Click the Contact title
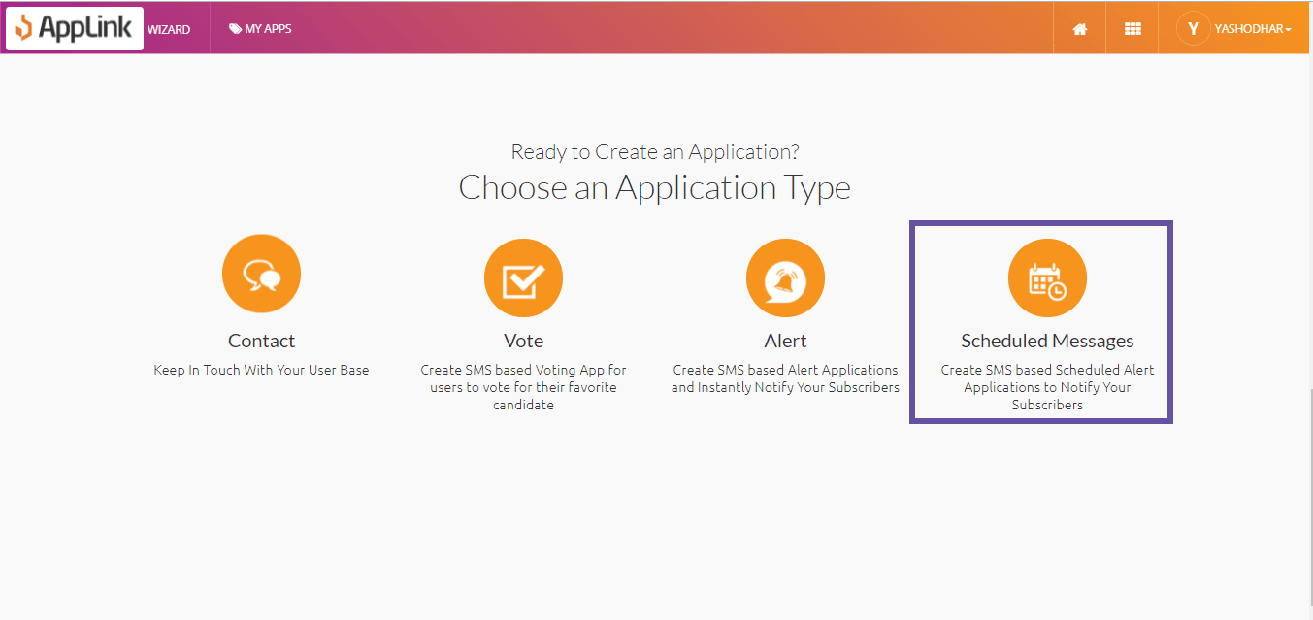This screenshot has height=620, width=1313. coord(261,341)
